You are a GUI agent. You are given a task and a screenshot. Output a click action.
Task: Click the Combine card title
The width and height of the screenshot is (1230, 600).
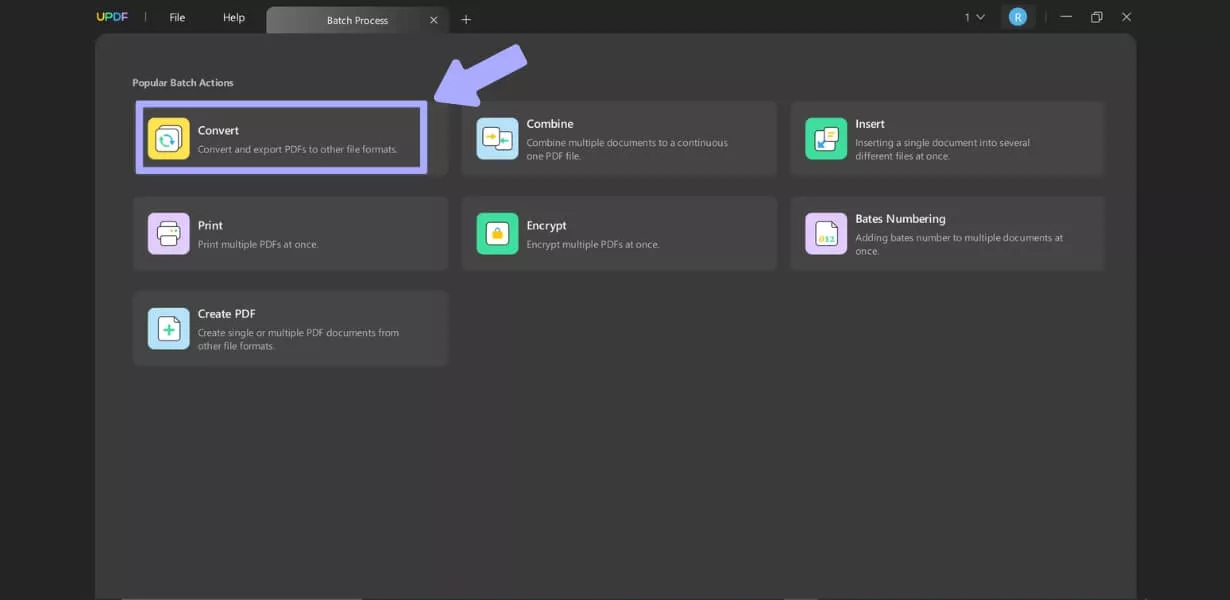[550, 124]
